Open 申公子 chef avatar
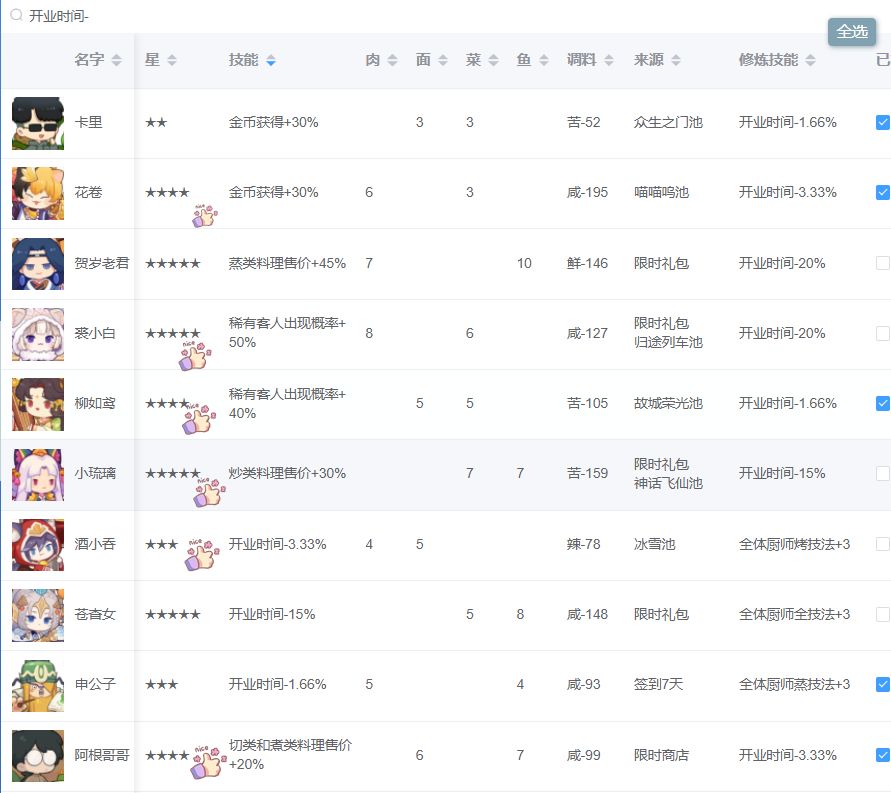 (x=38, y=686)
